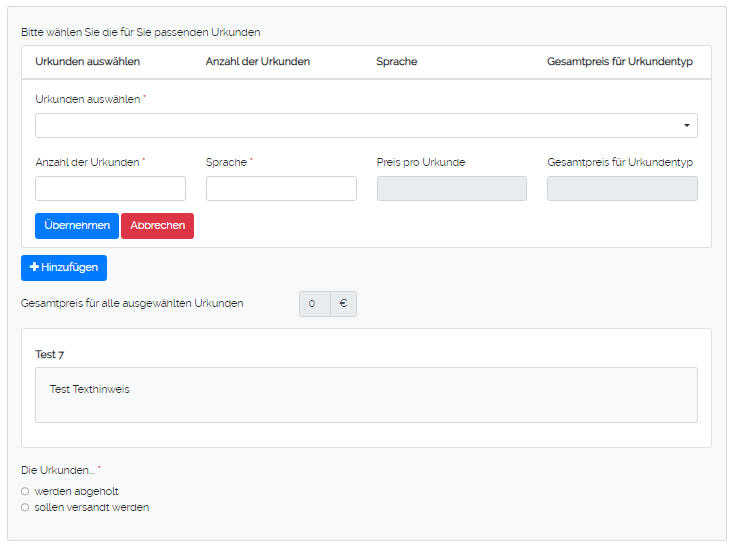Click the 'Bitte wählen Sie' instruction text

pyautogui.click(x=140, y=32)
